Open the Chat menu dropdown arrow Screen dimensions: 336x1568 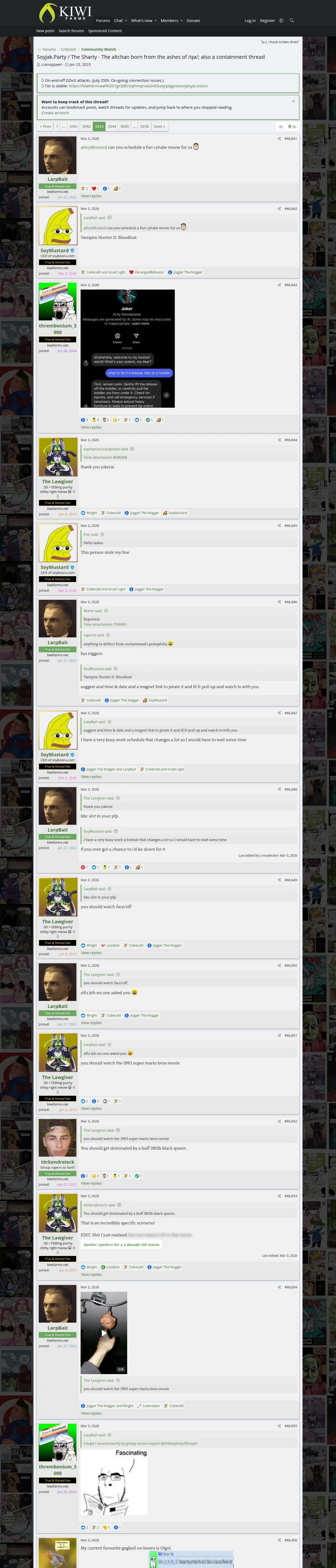(126, 21)
